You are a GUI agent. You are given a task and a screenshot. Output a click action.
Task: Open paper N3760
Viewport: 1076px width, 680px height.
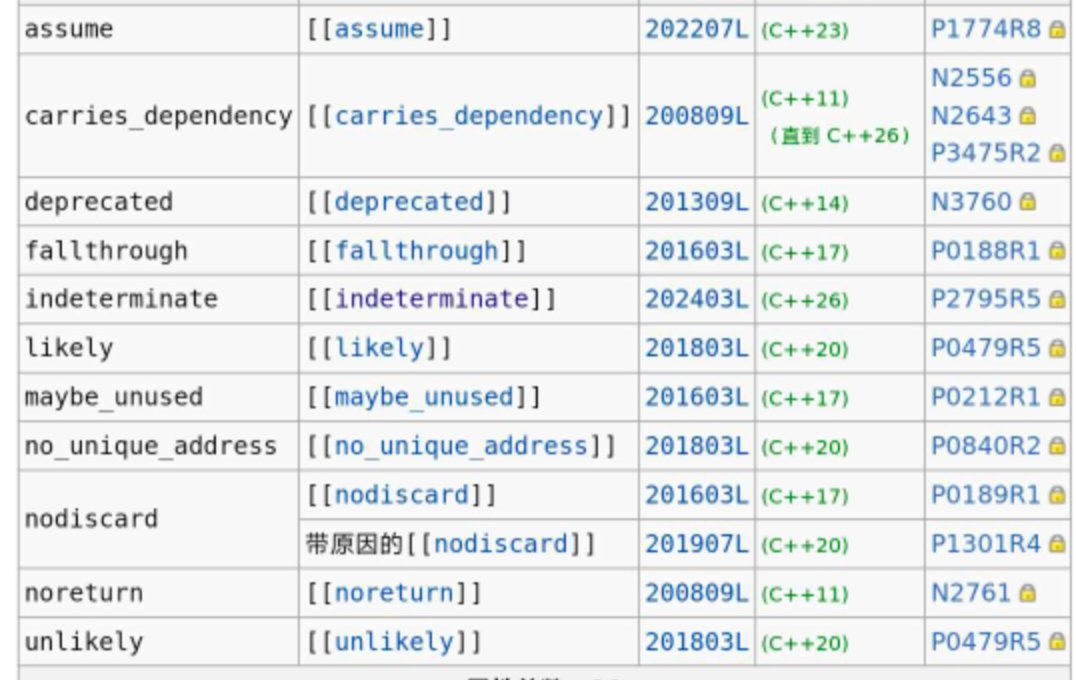(971, 202)
